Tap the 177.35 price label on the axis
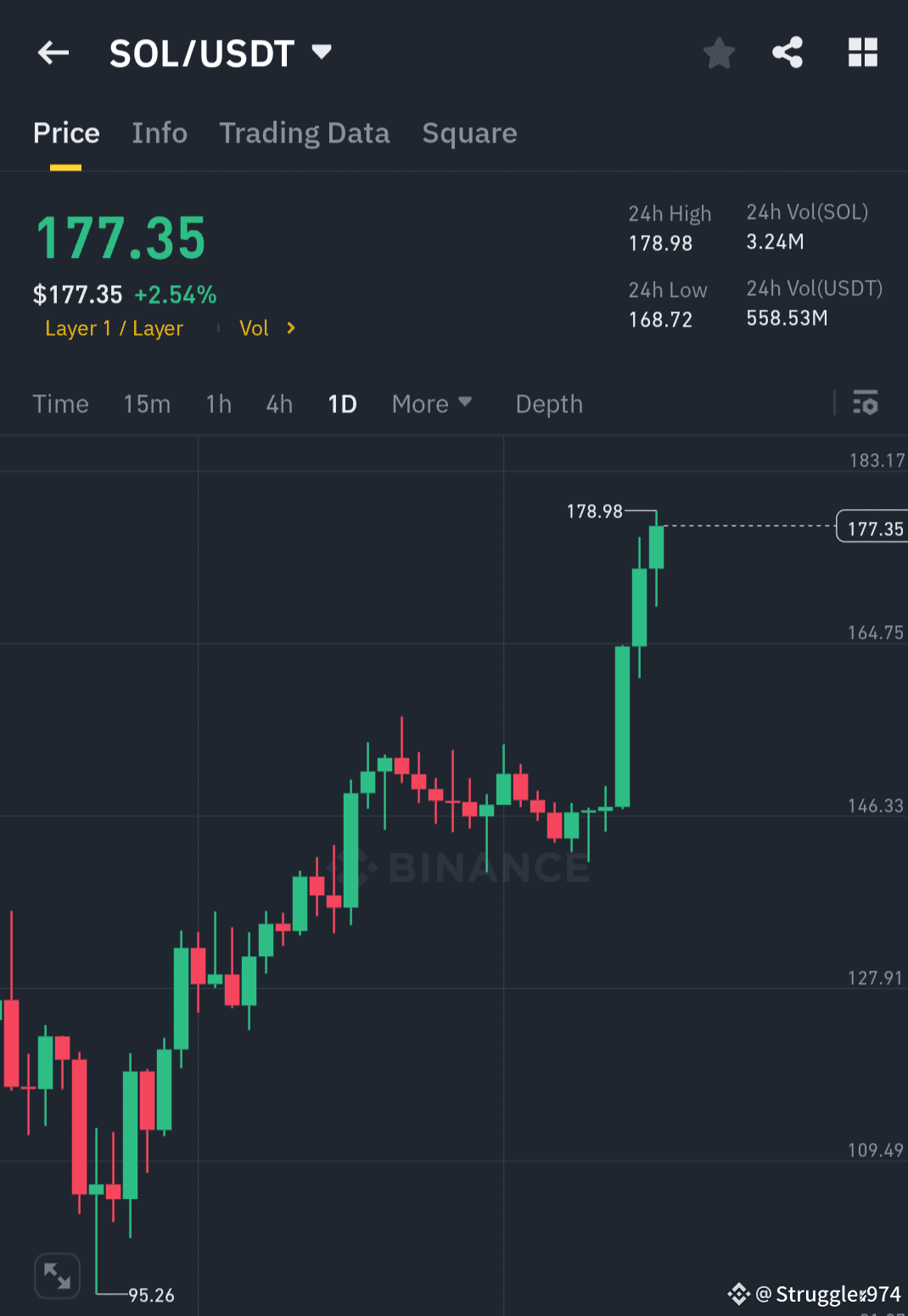Screen dimensions: 908x1316 pos(872,527)
